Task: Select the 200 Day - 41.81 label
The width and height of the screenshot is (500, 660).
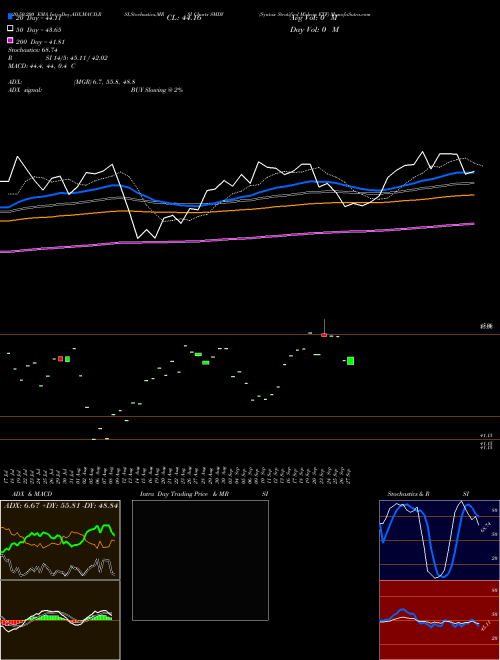Action: point(40,42)
